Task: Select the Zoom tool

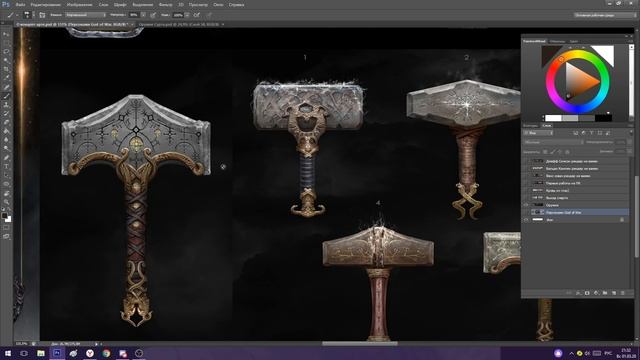Action: tap(7, 202)
